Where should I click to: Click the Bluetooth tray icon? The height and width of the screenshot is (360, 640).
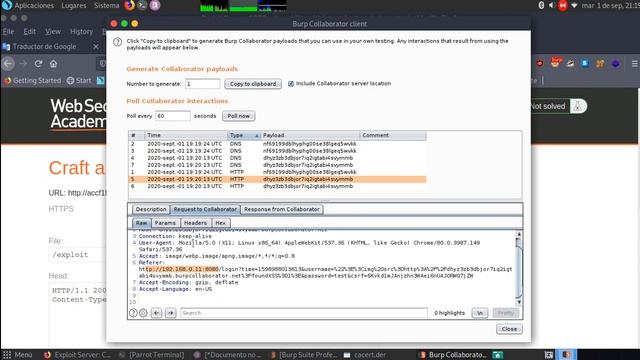(542, 5)
